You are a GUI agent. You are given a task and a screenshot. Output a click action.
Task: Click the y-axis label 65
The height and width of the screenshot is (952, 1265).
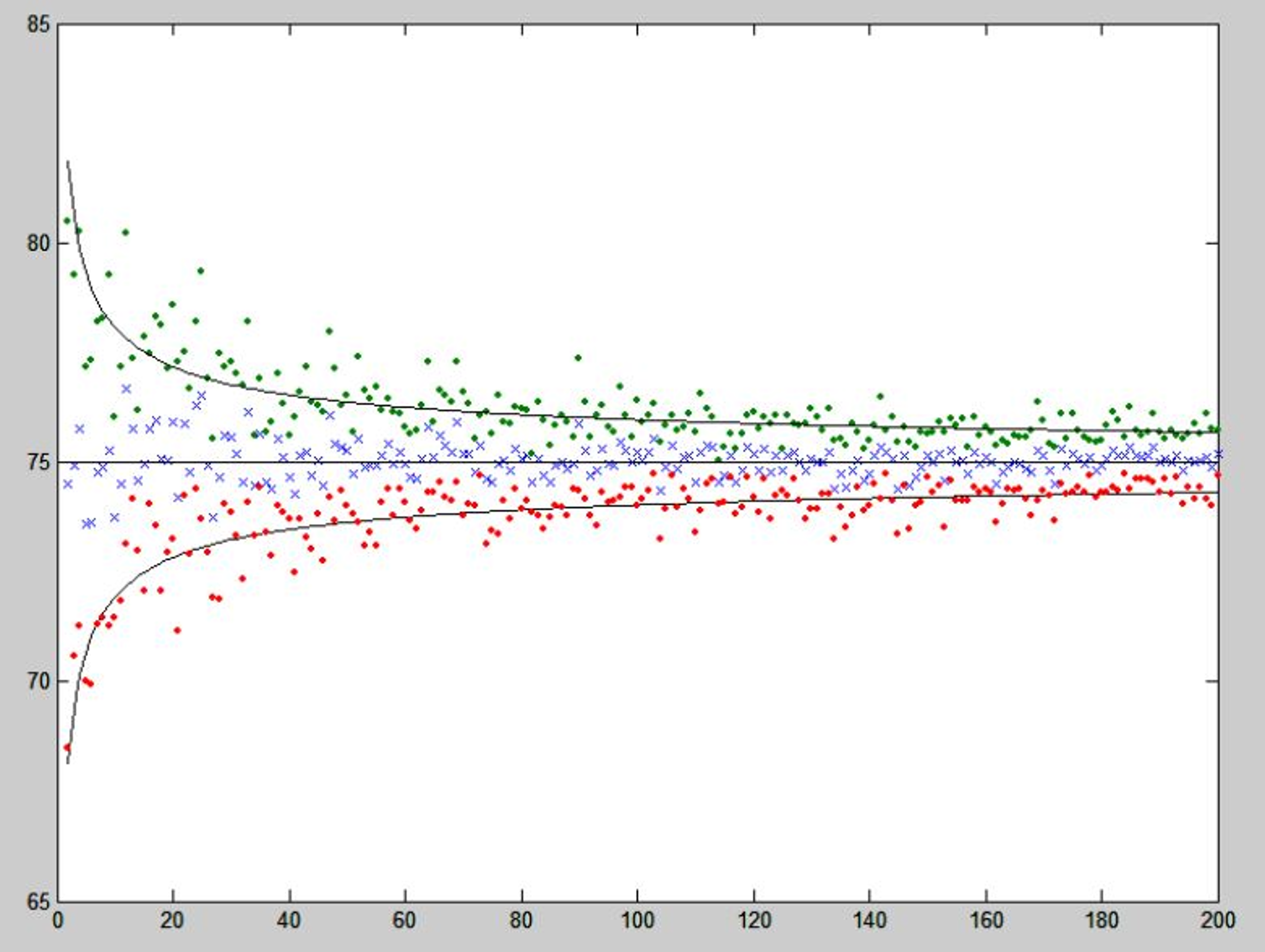38,901
